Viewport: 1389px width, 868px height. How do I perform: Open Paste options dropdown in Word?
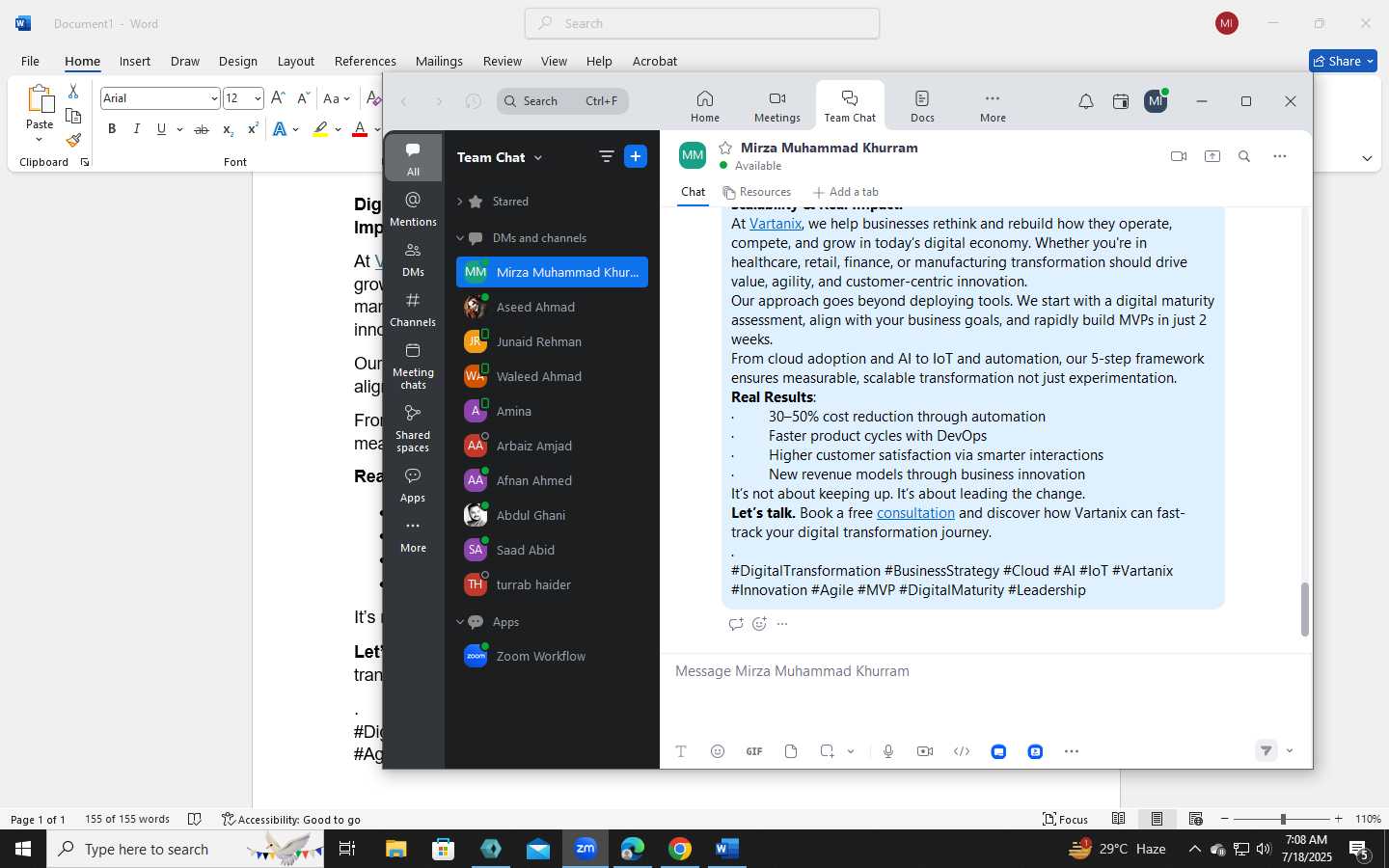pos(40,140)
